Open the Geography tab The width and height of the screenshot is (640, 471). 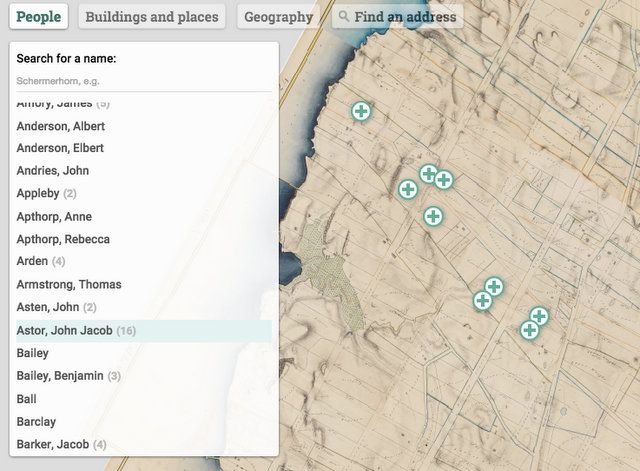[278, 17]
